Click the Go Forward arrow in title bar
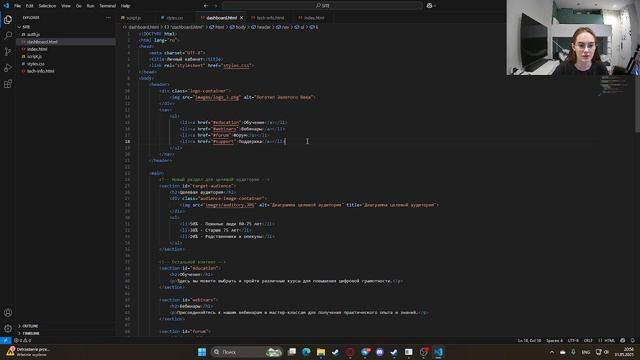 216,6
